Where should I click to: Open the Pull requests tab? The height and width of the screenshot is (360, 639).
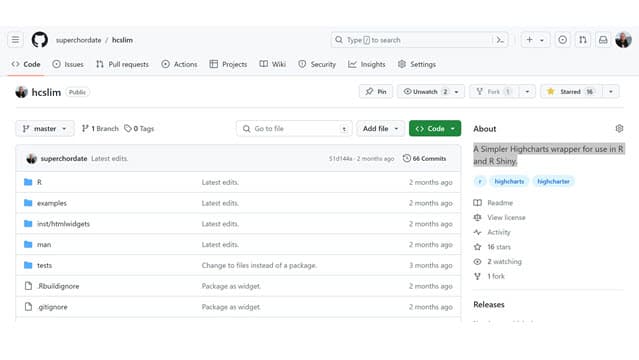pyautogui.click(x=122, y=64)
